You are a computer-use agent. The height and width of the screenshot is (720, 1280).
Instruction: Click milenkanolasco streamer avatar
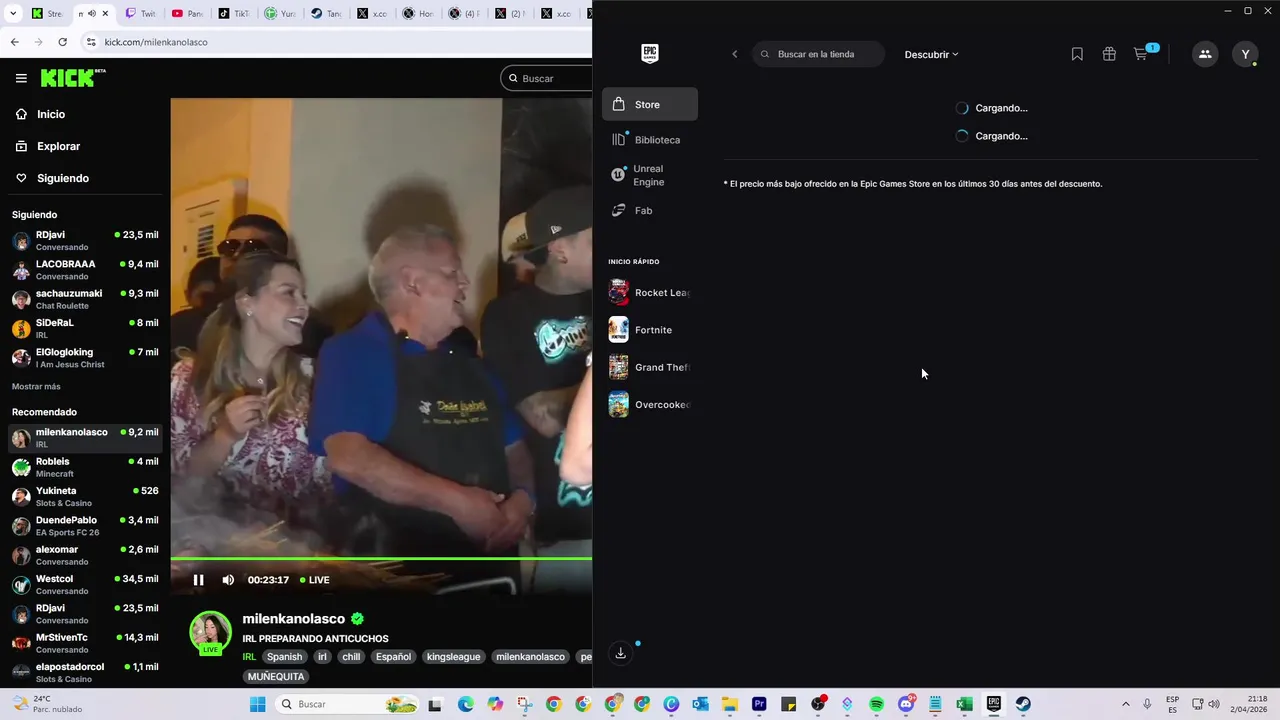(210, 632)
